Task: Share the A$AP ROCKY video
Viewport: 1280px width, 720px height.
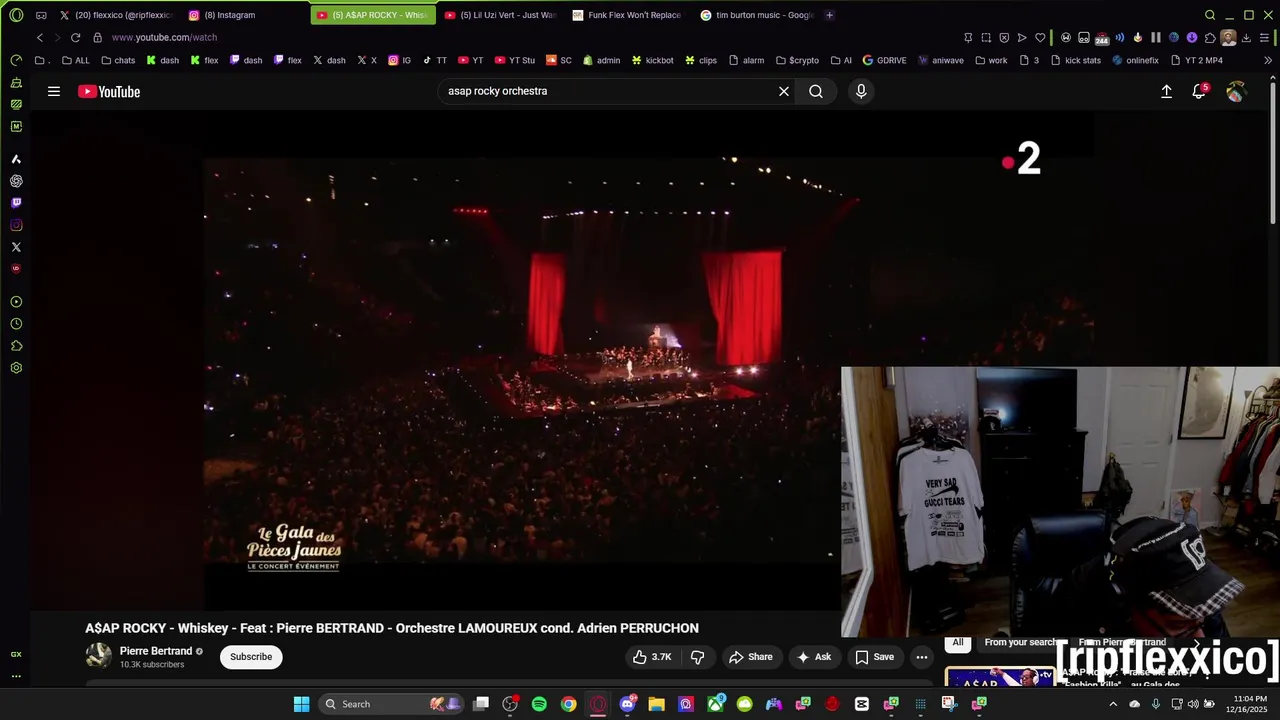Action: (x=750, y=657)
